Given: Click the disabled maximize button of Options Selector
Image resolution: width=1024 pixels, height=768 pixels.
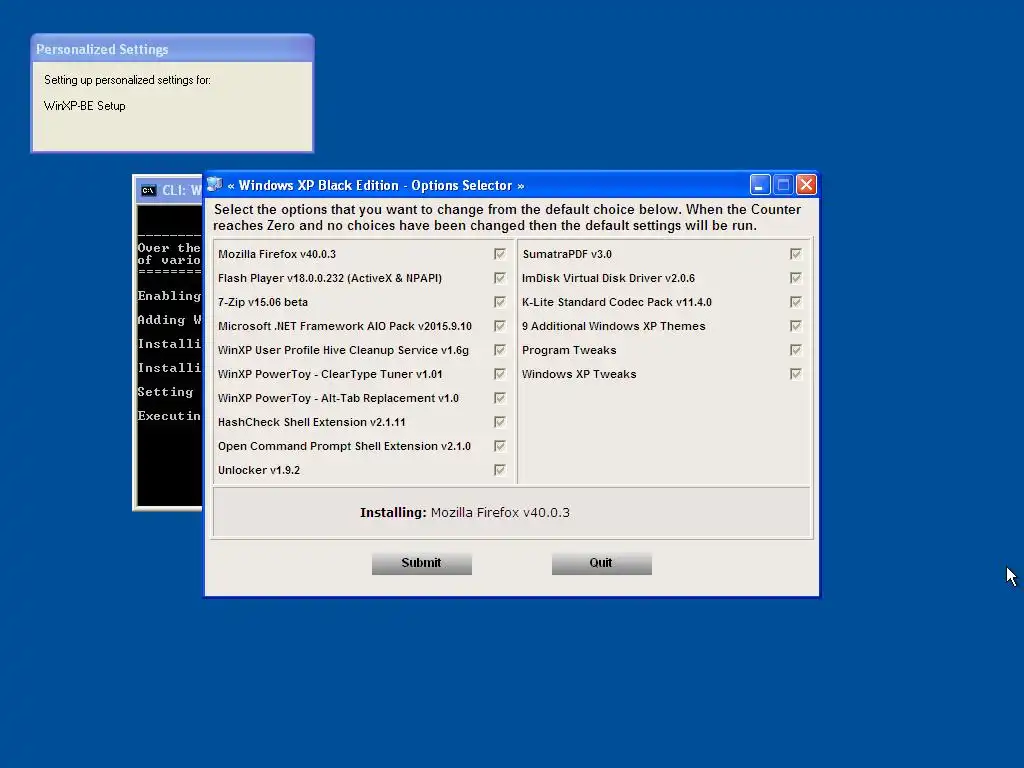Looking at the screenshot, I should click(783, 185).
